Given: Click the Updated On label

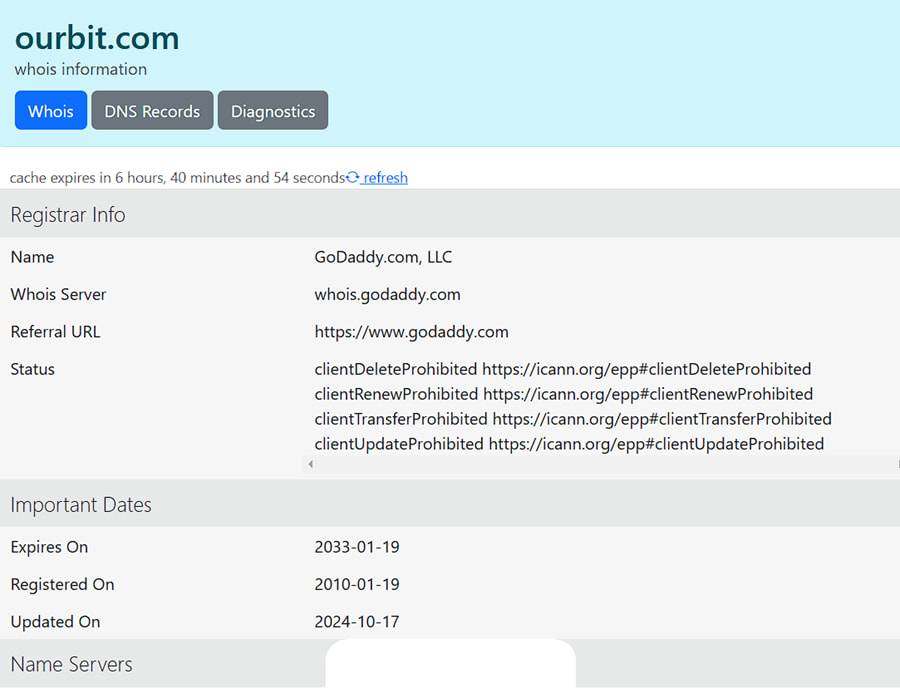Looking at the screenshot, I should click(x=55, y=621).
